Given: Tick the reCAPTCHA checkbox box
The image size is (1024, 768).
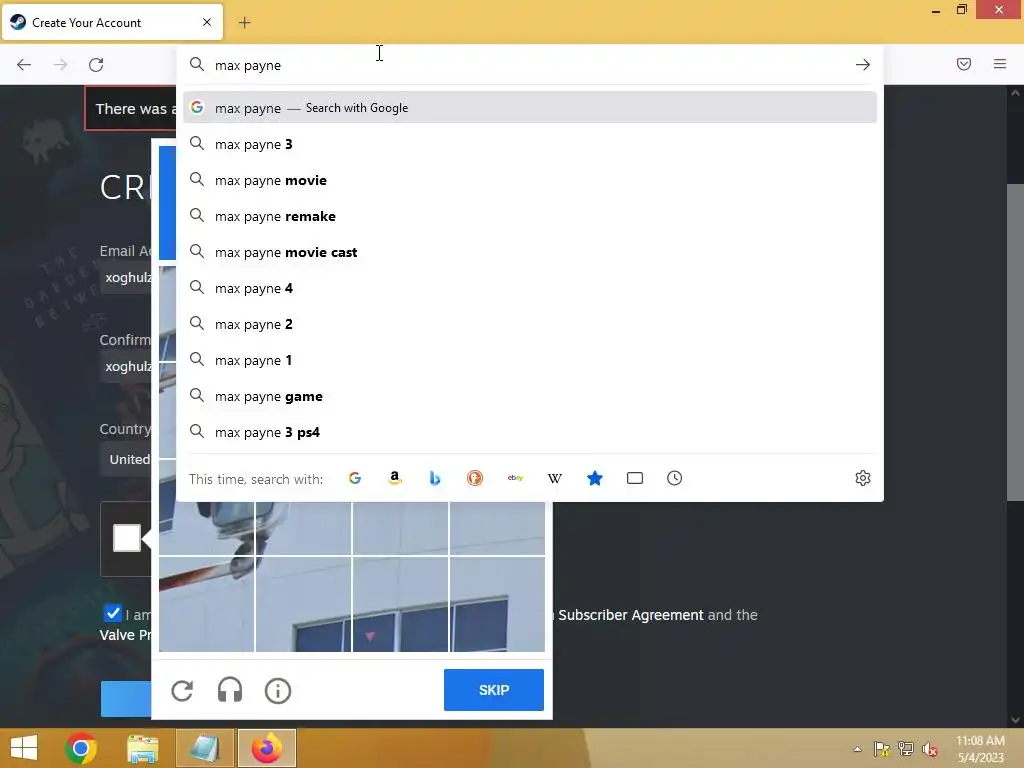Looking at the screenshot, I should (127, 538).
